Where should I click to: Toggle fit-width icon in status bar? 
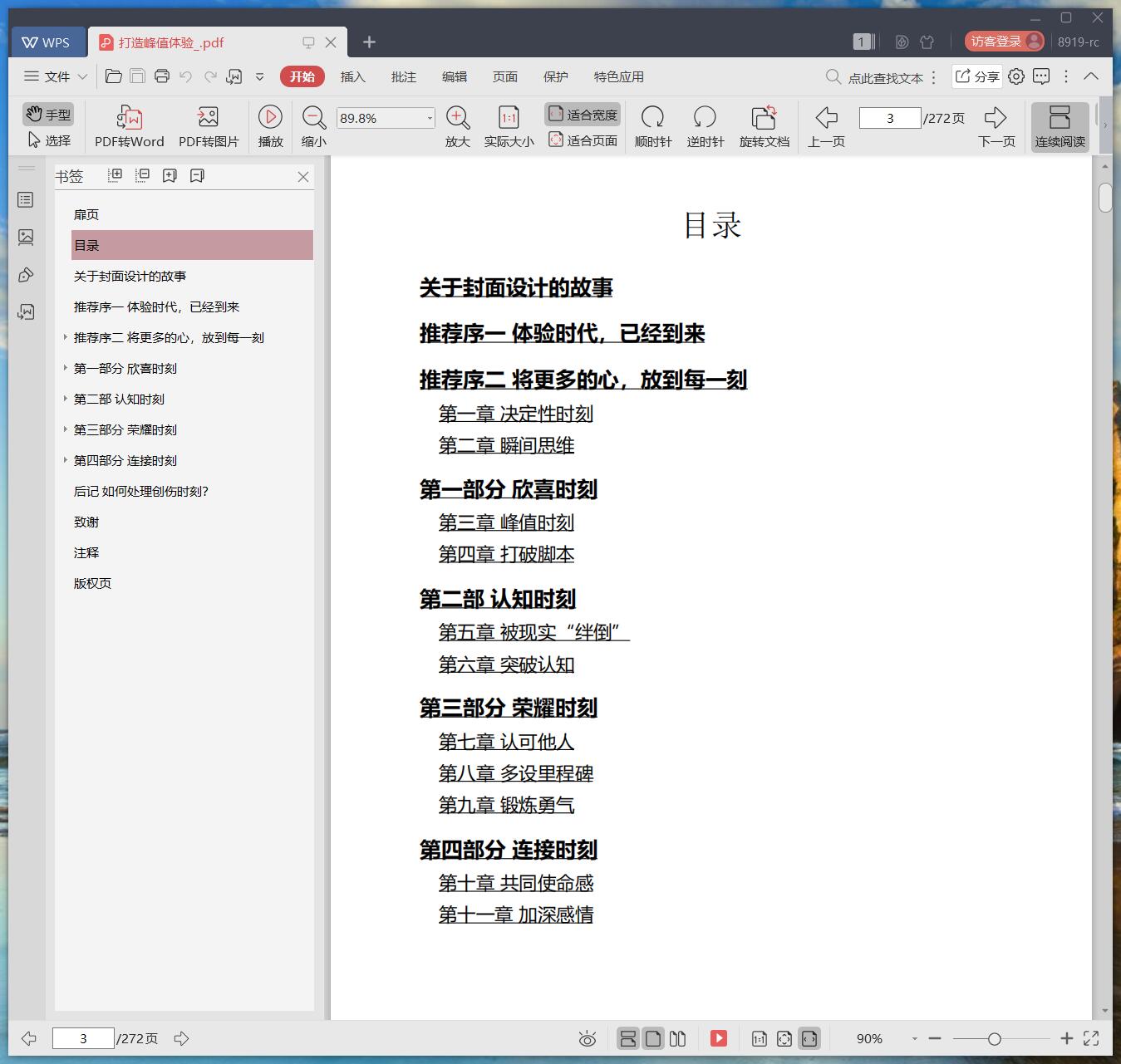pyautogui.click(x=809, y=1038)
